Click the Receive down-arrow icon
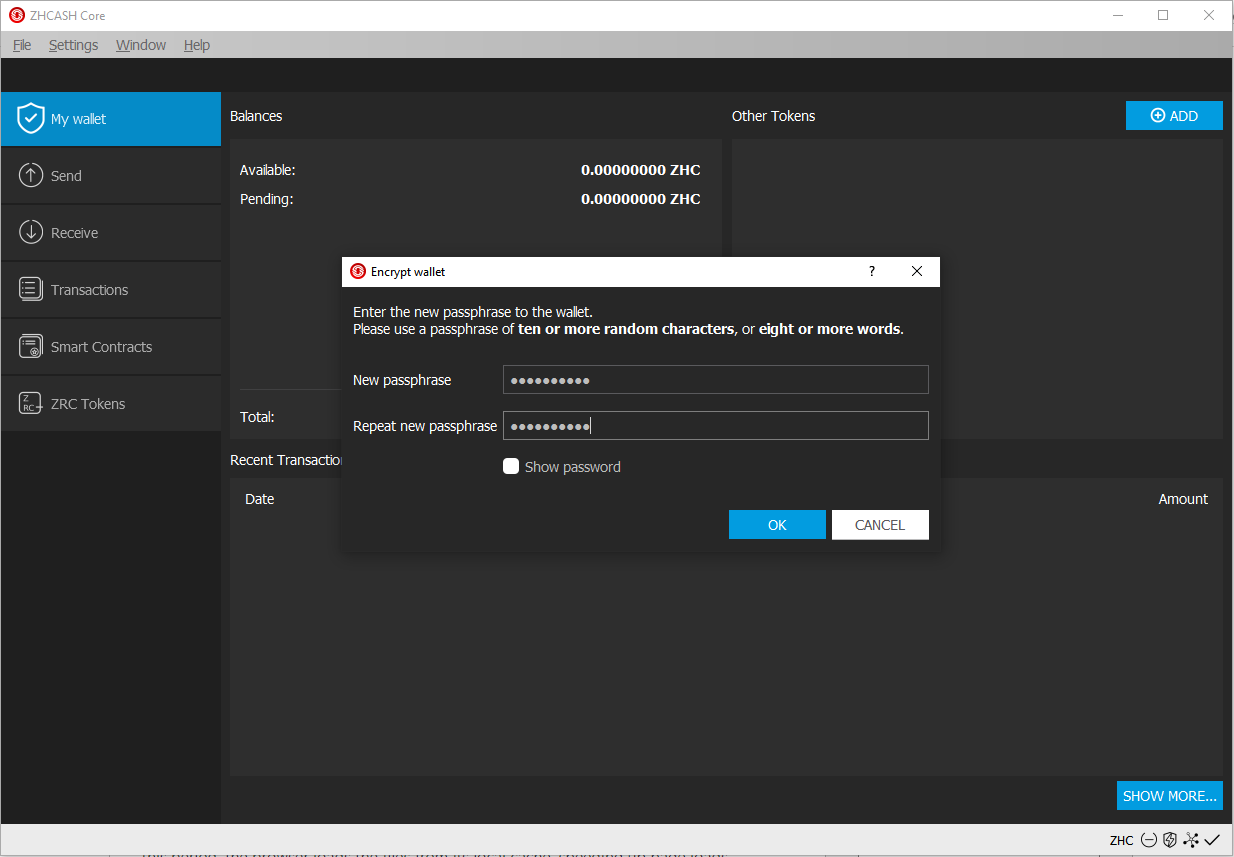The height and width of the screenshot is (857, 1234). pyautogui.click(x=31, y=232)
